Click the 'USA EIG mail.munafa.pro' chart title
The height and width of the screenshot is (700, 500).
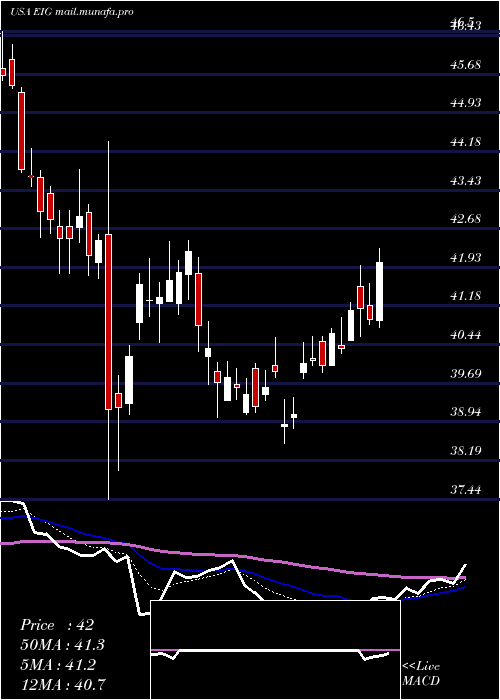[71, 12]
